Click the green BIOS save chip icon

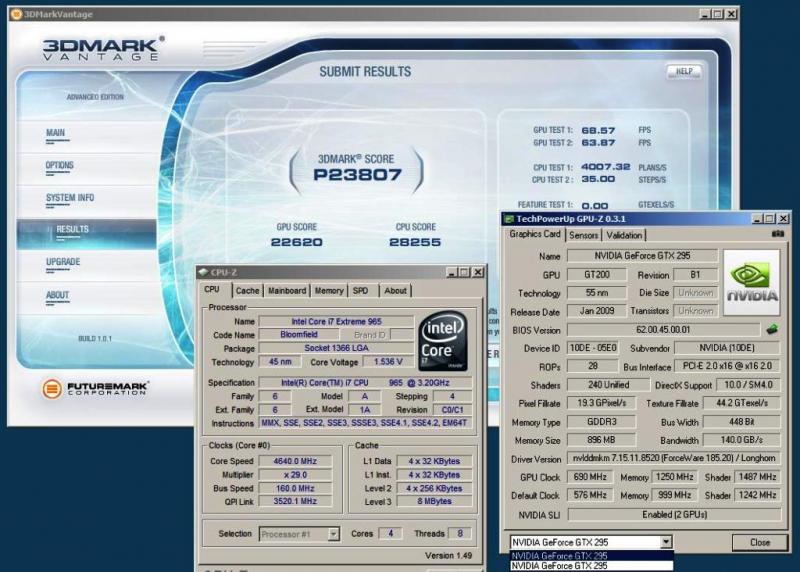click(x=772, y=330)
